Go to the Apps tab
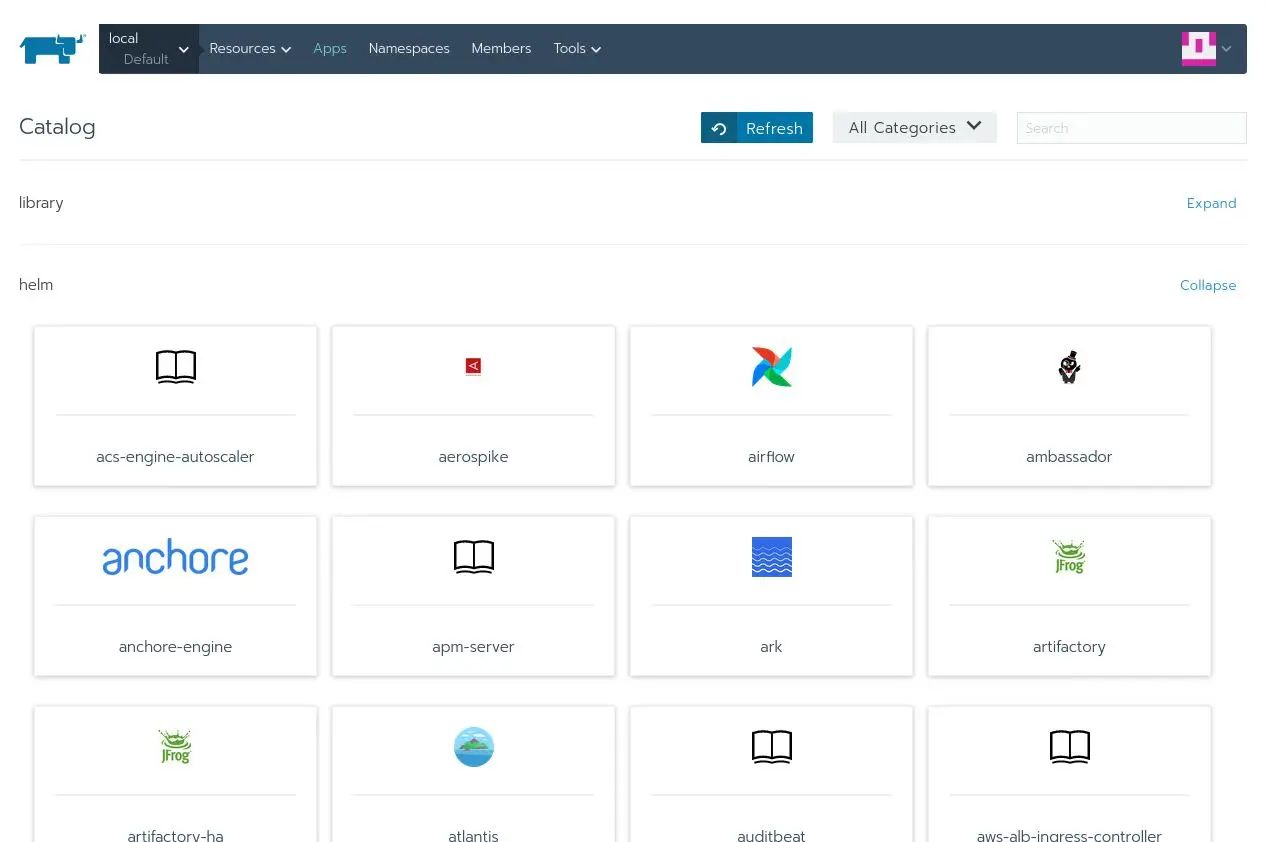The width and height of the screenshot is (1267, 842). coord(330,48)
